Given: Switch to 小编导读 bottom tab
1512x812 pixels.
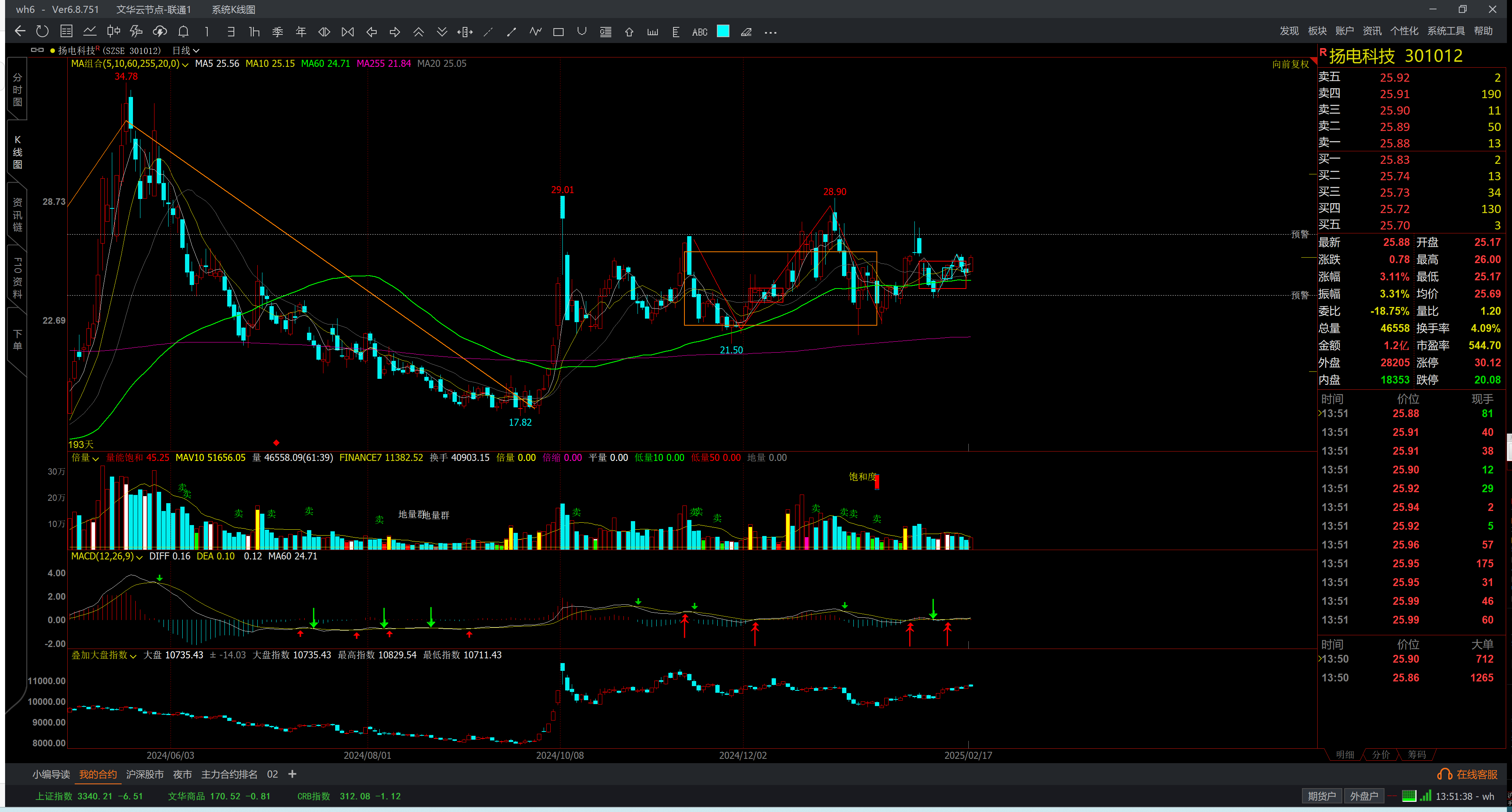Looking at the screenshot, I should (x=51, y=774).
